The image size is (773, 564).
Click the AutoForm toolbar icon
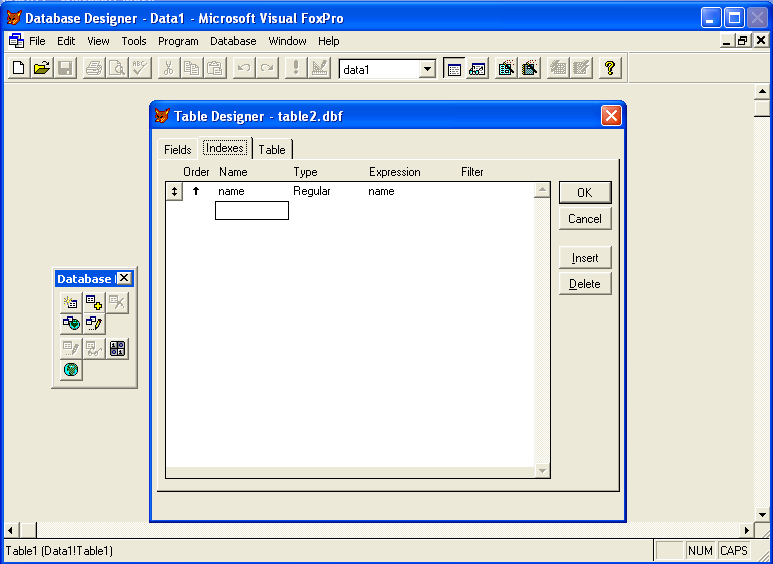pos(558,68)
